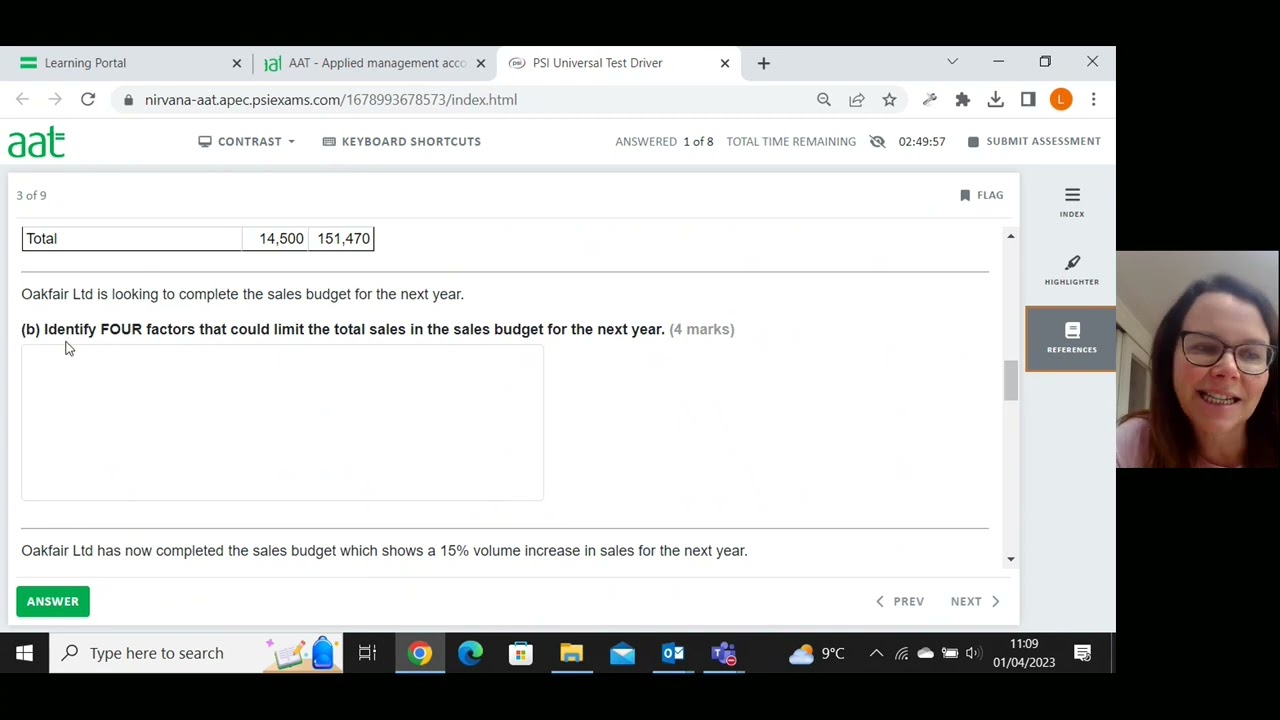
Task: Flag this question
Action: (x=981, y=195)
